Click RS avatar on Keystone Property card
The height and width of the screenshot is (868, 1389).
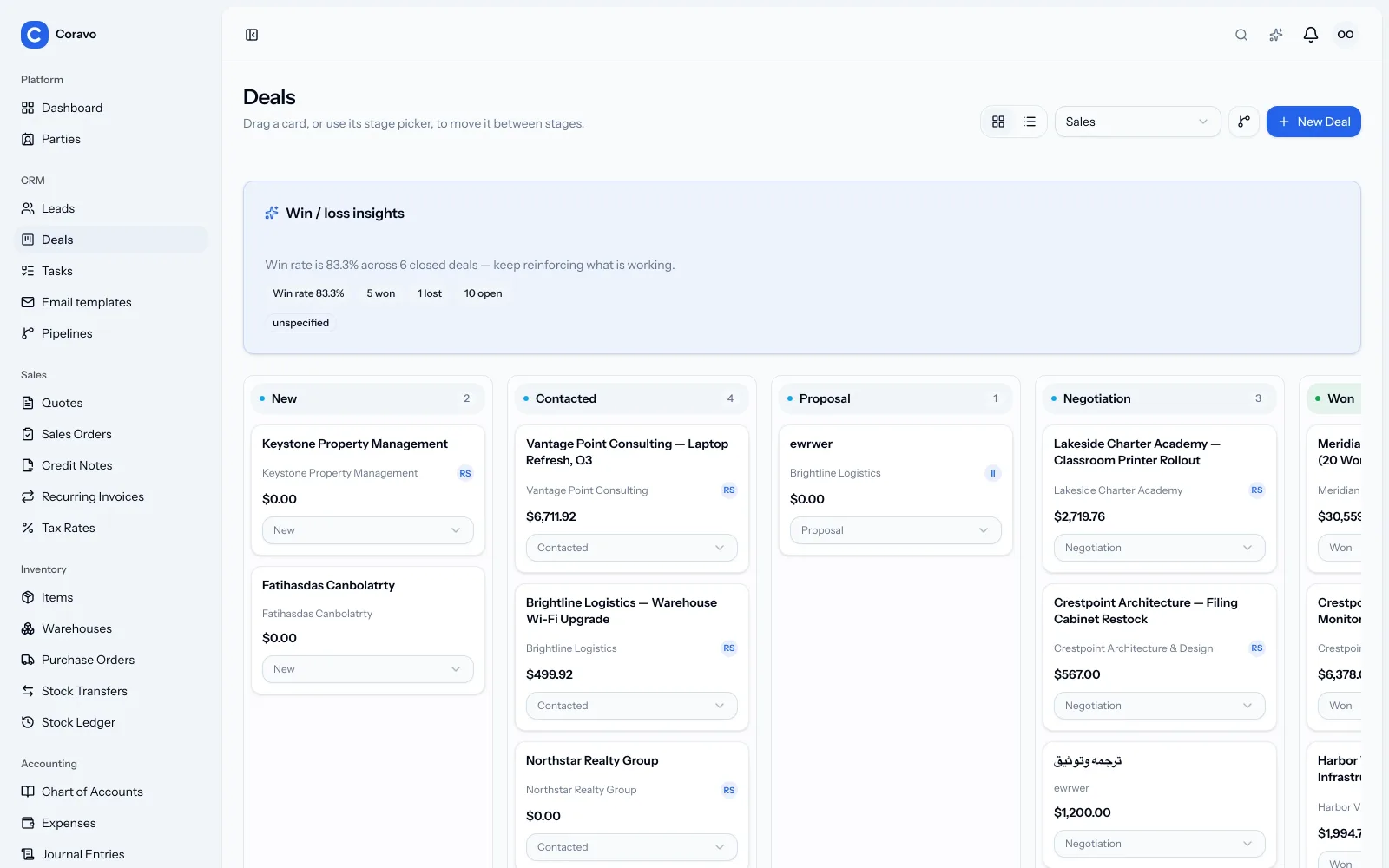pyautogui.click(x=465, y=473)
